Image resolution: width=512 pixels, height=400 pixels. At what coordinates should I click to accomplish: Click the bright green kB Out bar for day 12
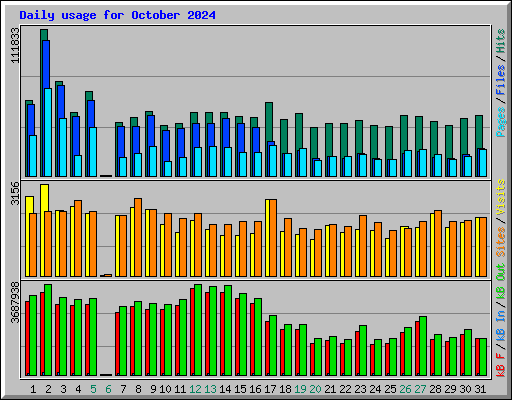pos(198,330)
